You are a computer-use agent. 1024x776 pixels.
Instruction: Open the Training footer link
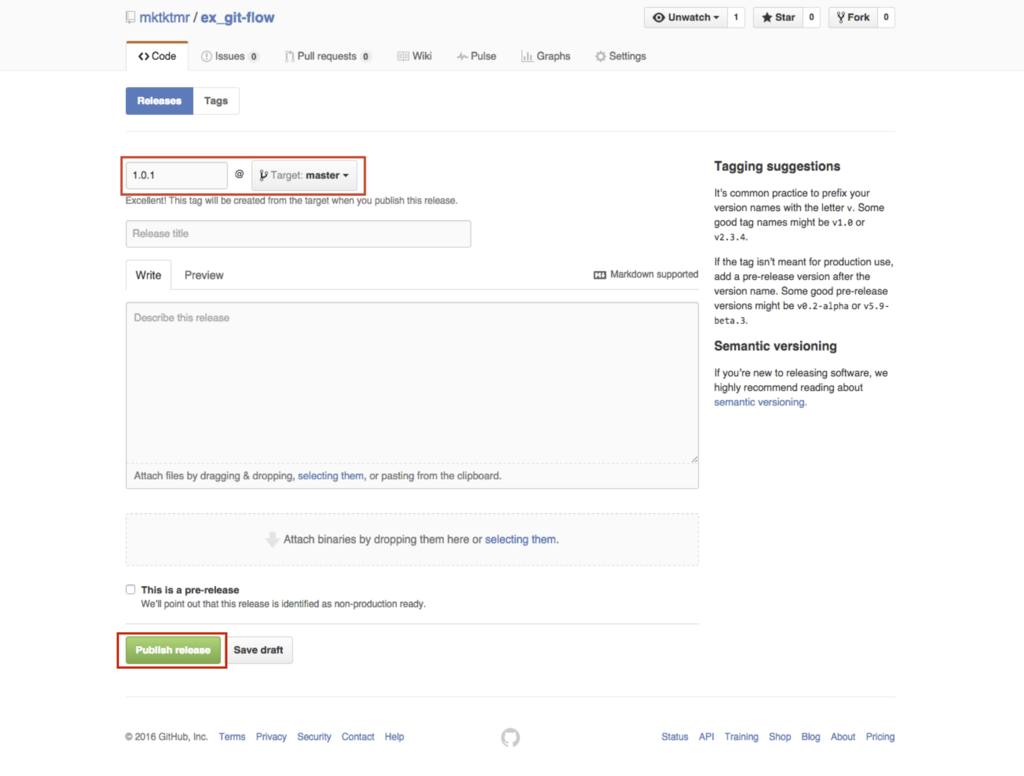(741, 737)
